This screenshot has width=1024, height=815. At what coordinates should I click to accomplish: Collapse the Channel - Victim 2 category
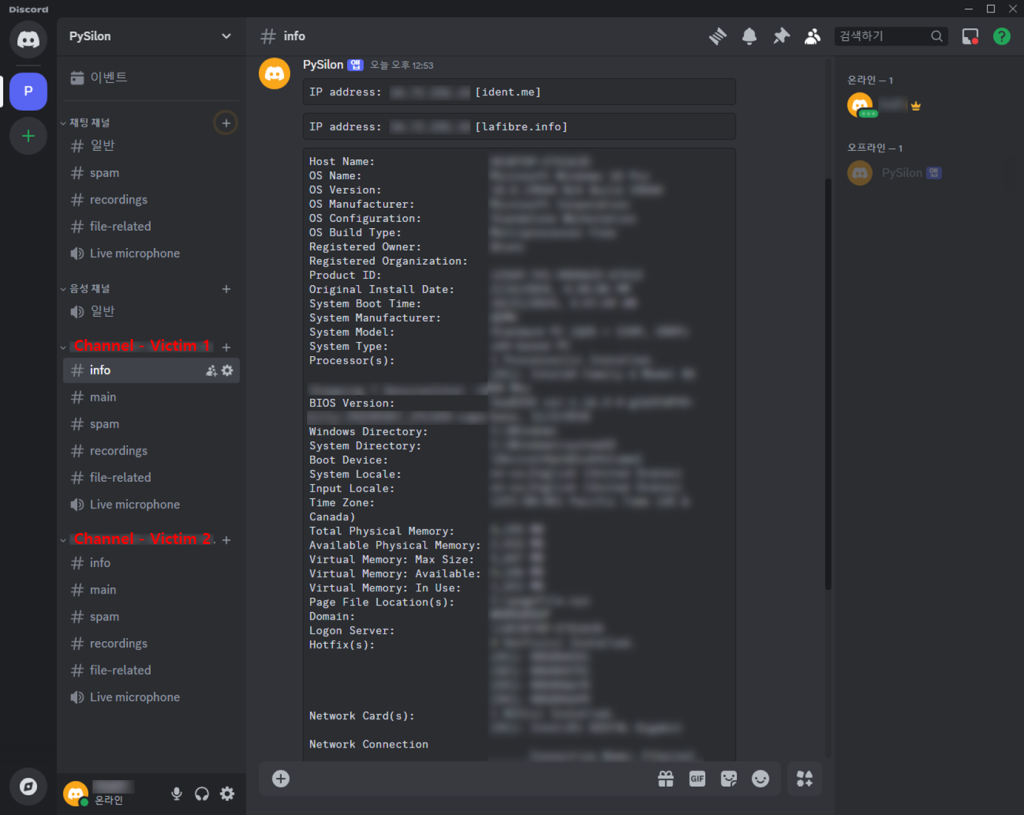tap(140, 539)
